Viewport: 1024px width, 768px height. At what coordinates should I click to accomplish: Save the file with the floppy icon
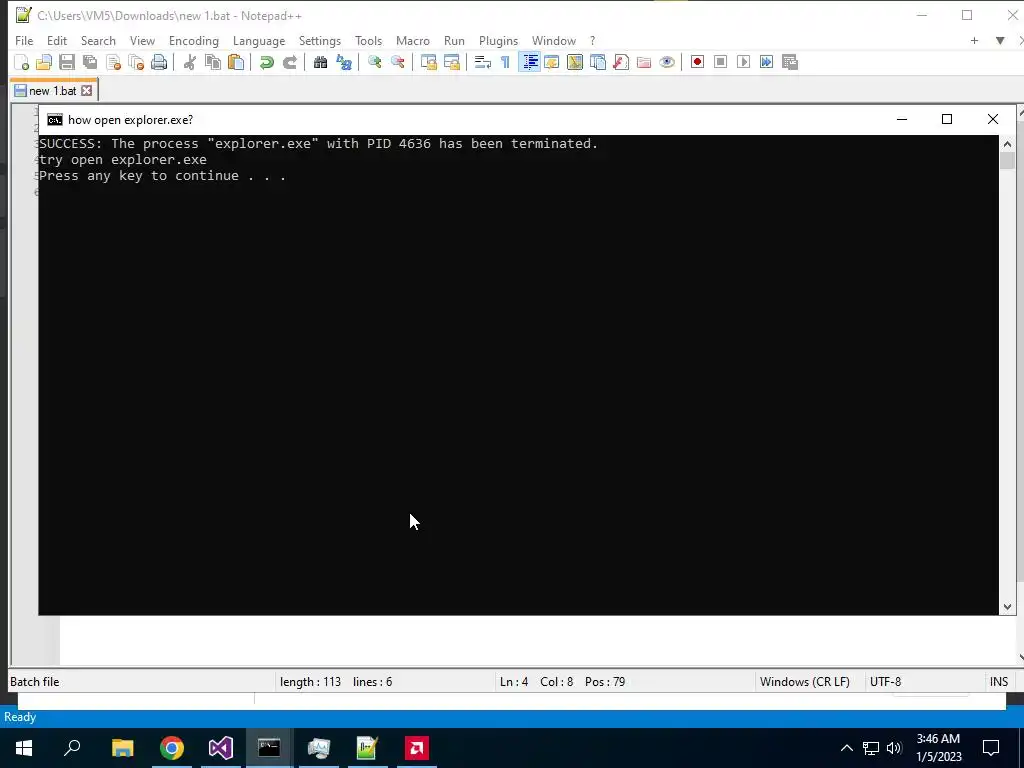[67, 62]
